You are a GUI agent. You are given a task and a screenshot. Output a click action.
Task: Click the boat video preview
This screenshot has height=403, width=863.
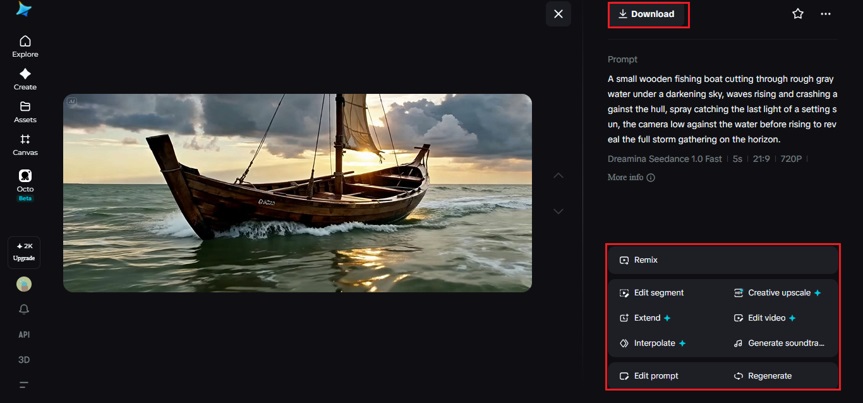pyautogui.click(x=297, y=193)
